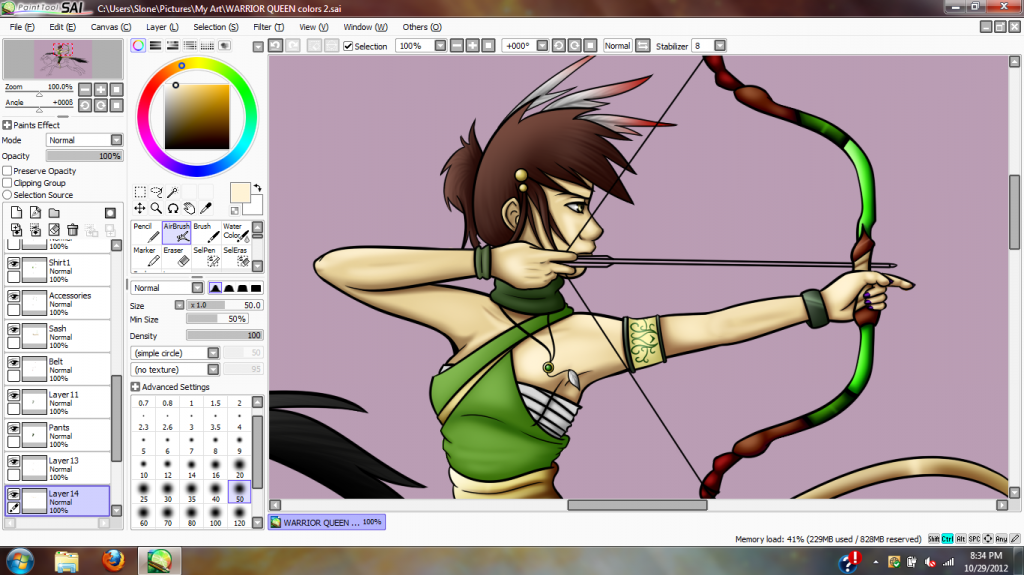Pick the zoom magnifier tool
The image size is (1024, 575).
click(156, 208)
